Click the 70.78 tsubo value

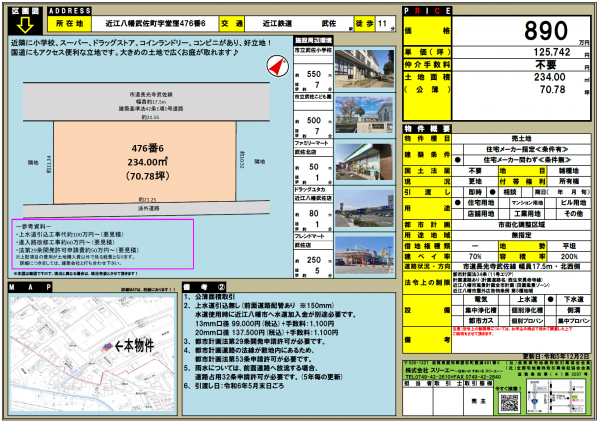552,90
